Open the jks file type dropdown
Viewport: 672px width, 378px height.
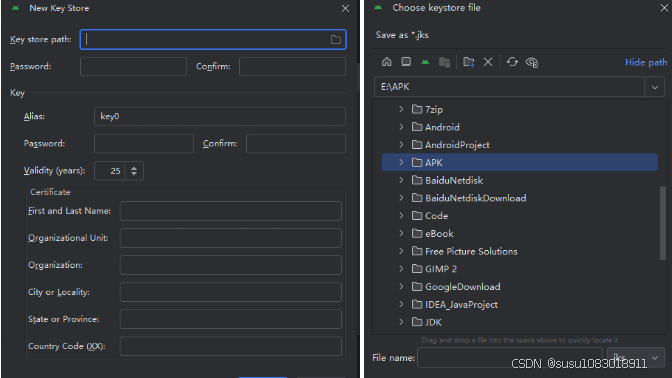[636, 357]
